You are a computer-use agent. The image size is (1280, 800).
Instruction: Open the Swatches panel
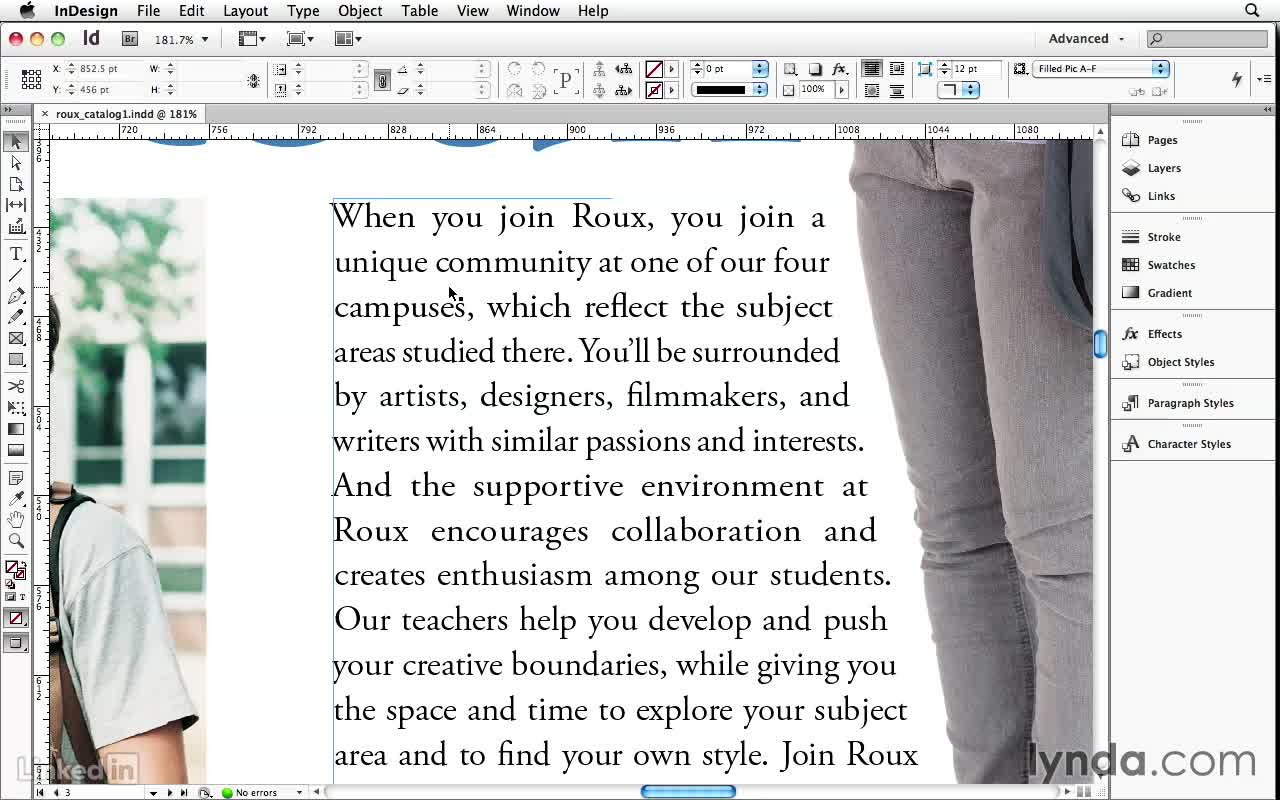click(1171, 265)
